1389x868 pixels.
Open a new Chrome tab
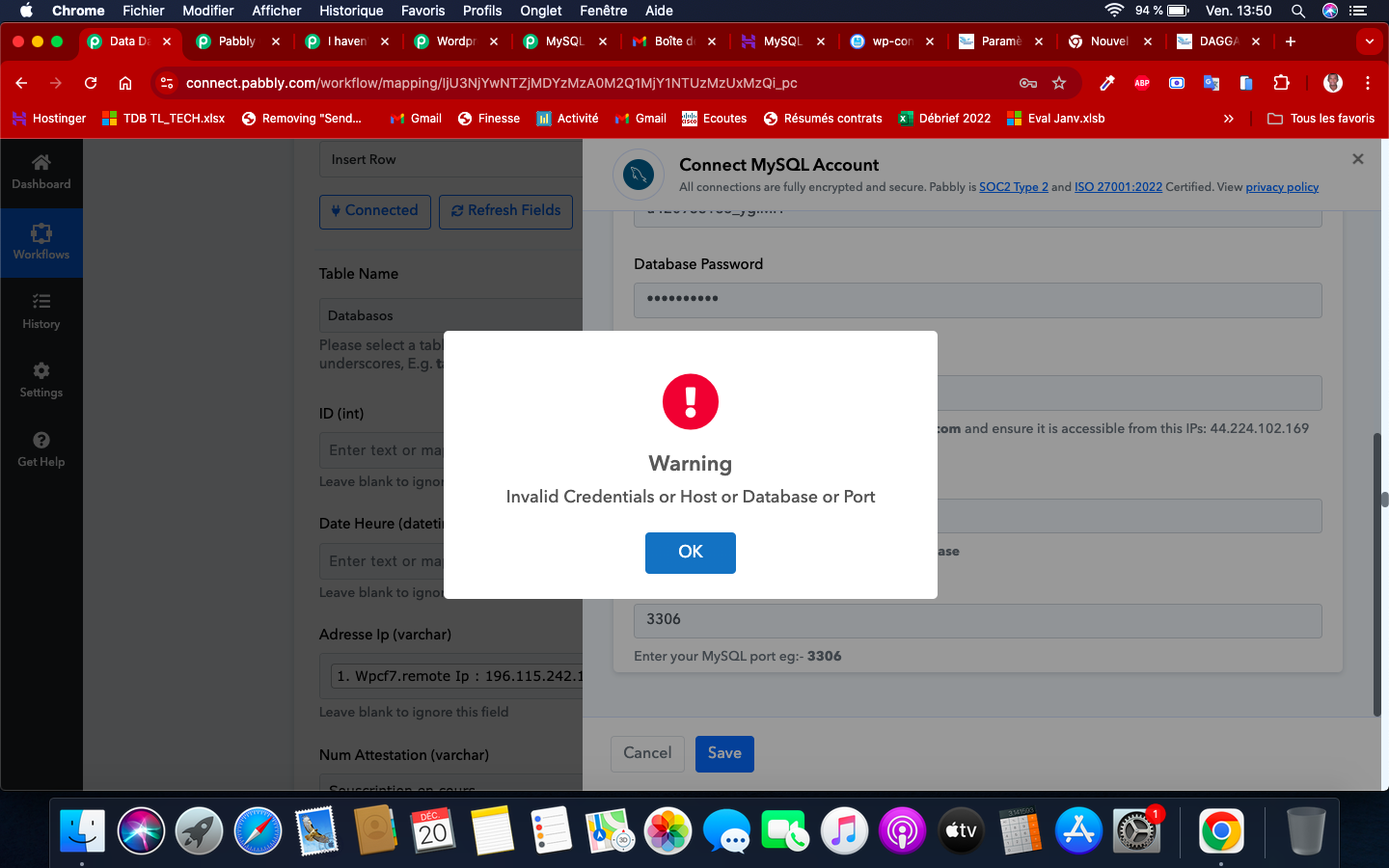[1291, 41]
